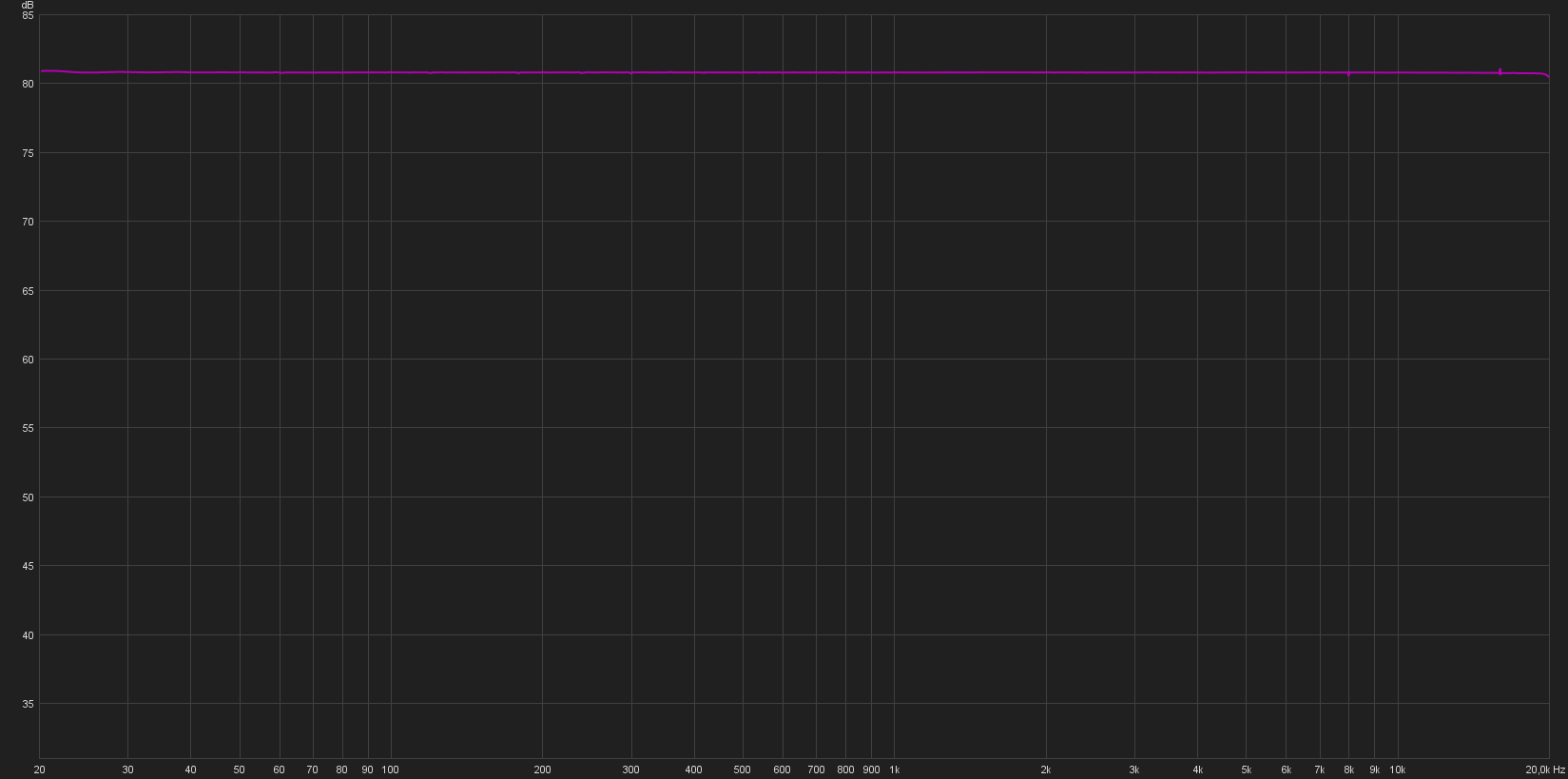
Task: Click the 60 dB vertical axis label
Action: [28, 360]
